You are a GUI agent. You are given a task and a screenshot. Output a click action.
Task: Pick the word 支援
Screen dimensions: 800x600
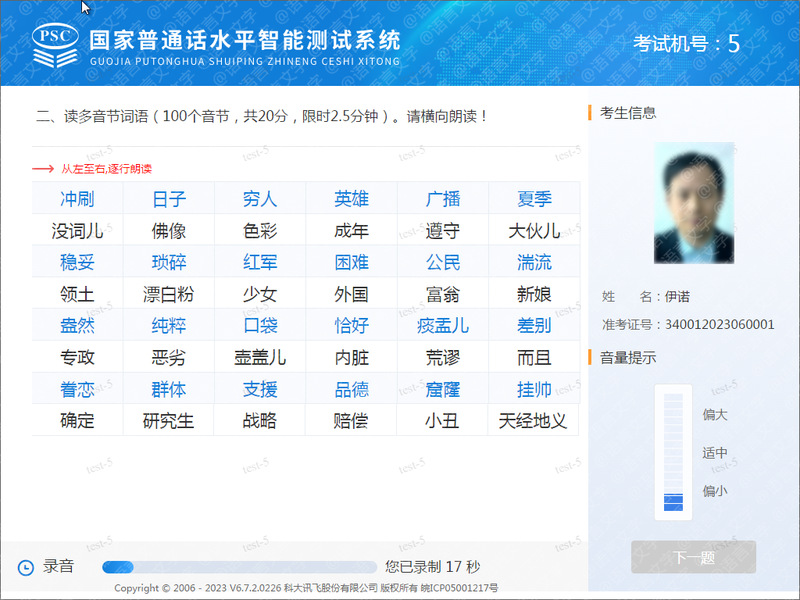[260, 390]
